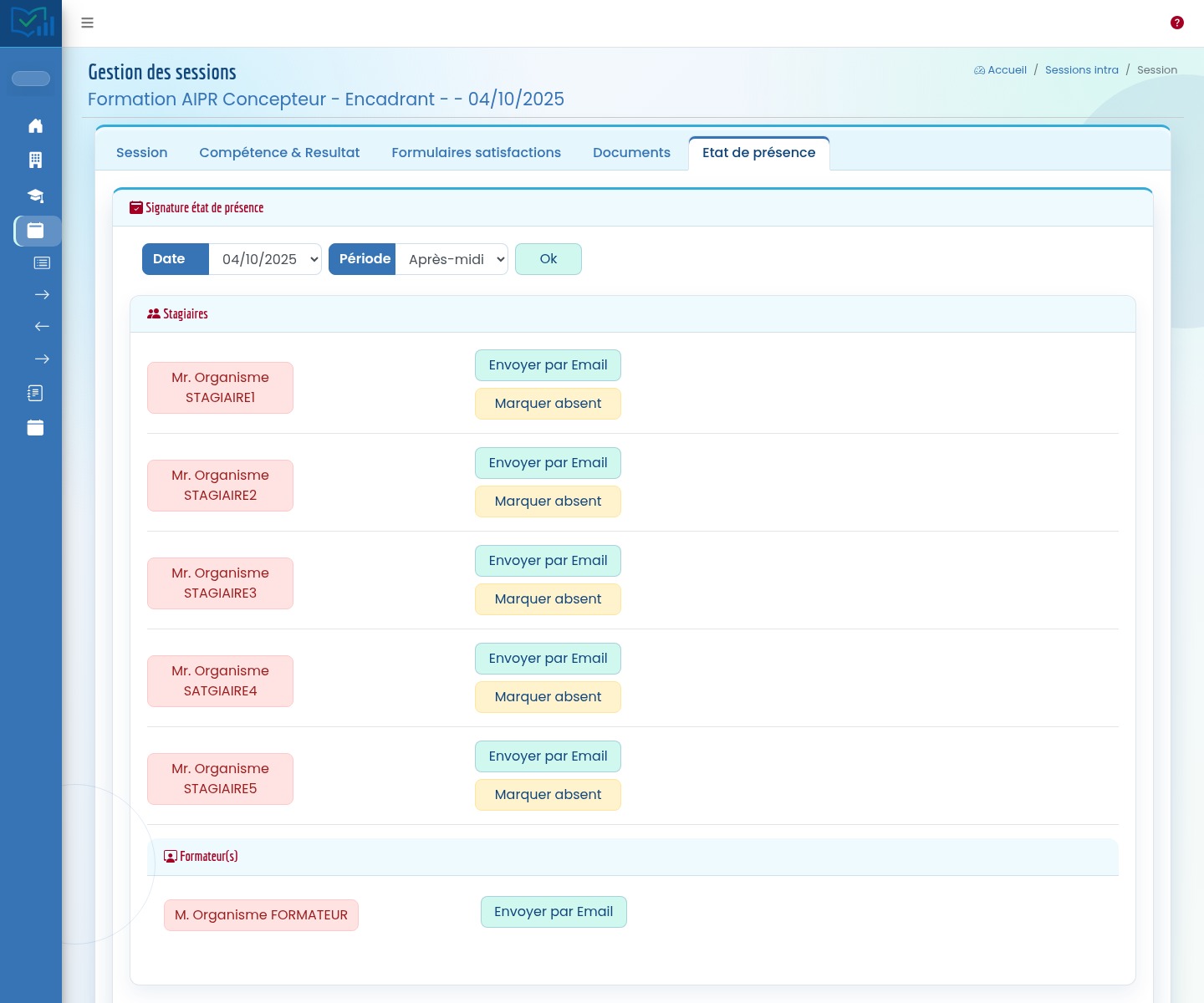Click the Formateur(s) person icon
The width and height of the screenshot is (1204, 1003).
171,856
